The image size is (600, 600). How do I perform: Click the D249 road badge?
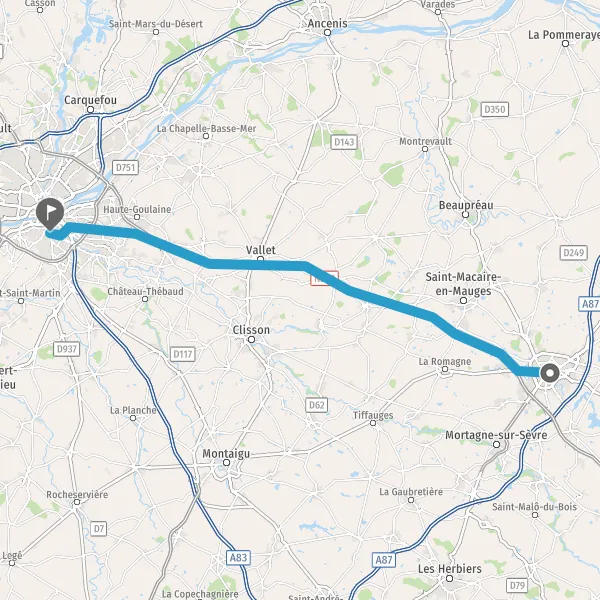pos(574,253)
